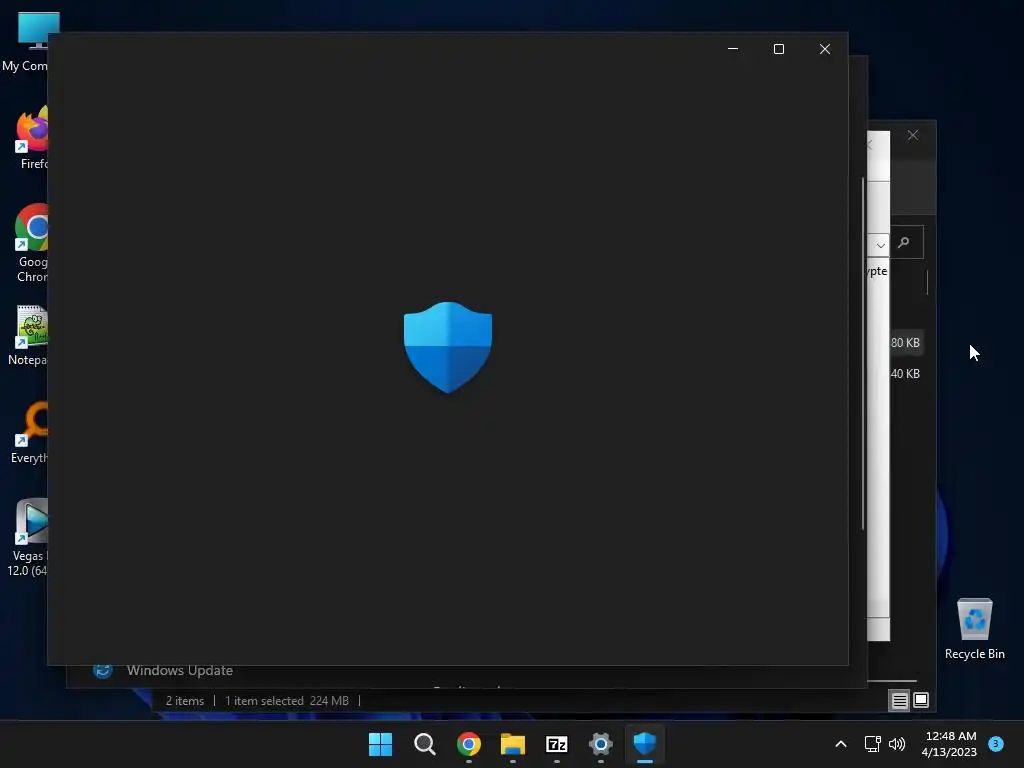
Task: Select the Notepad++ desktop shortcut
Action: pyautogui.click(x=29, y=335)
